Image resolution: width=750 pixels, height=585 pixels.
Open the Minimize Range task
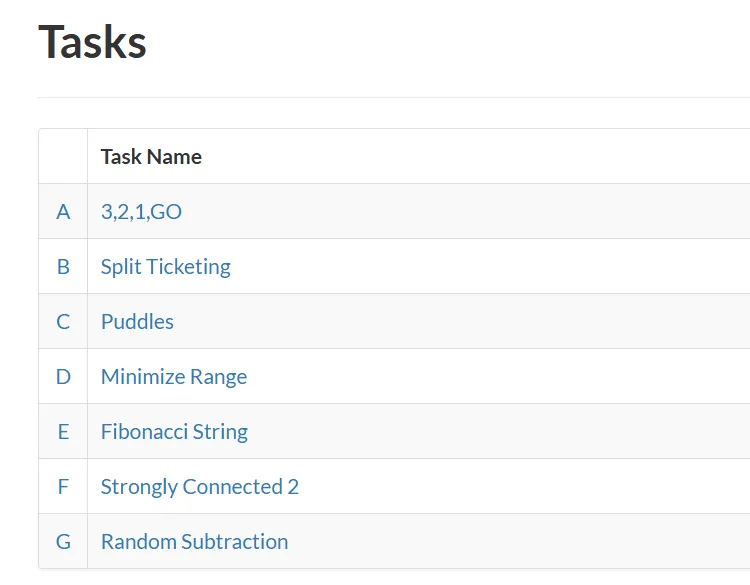pyautogui.click(x=173, y=377)
